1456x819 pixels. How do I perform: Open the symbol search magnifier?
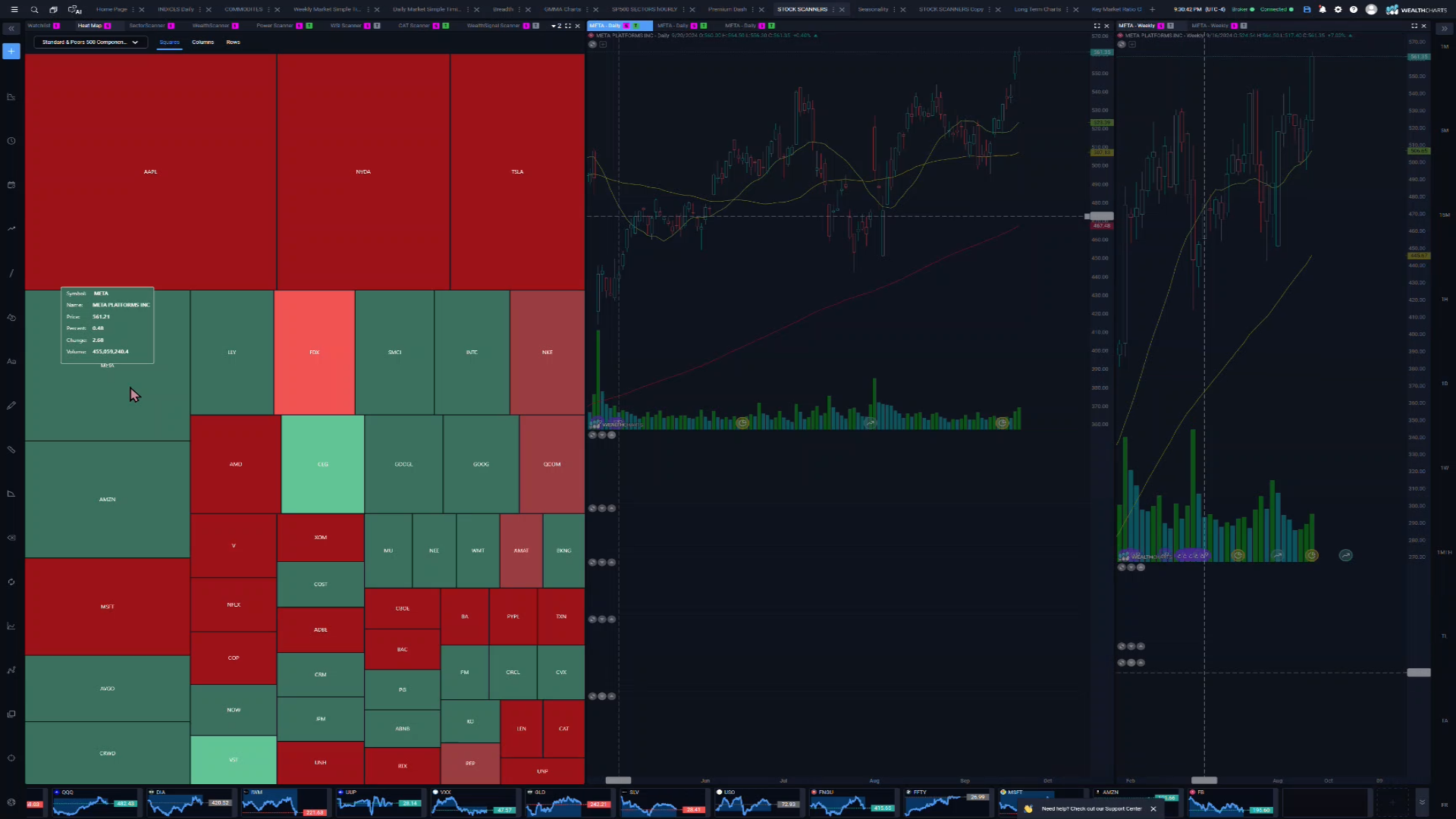(34, 9)
